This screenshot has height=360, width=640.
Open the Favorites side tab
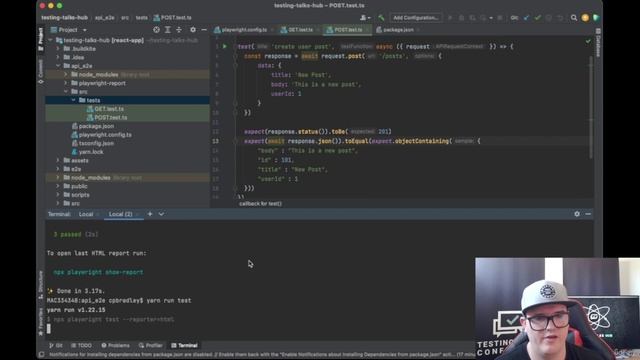tap(41, 321)
